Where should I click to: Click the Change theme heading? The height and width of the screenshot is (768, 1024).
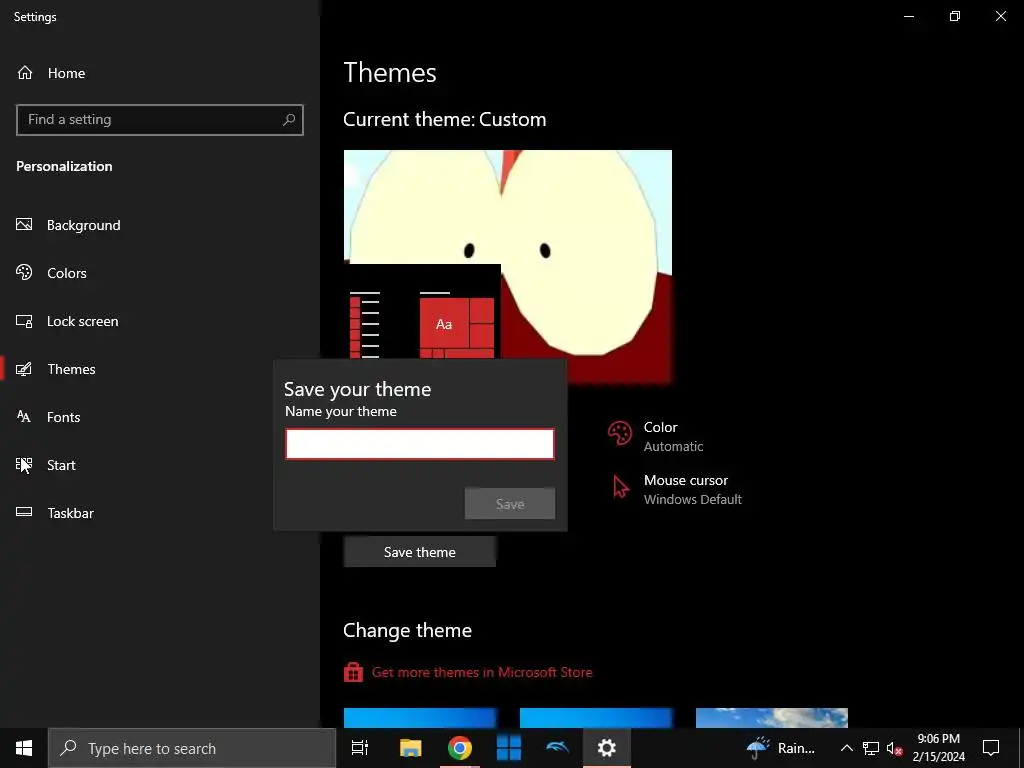click(x=408, y=630)
